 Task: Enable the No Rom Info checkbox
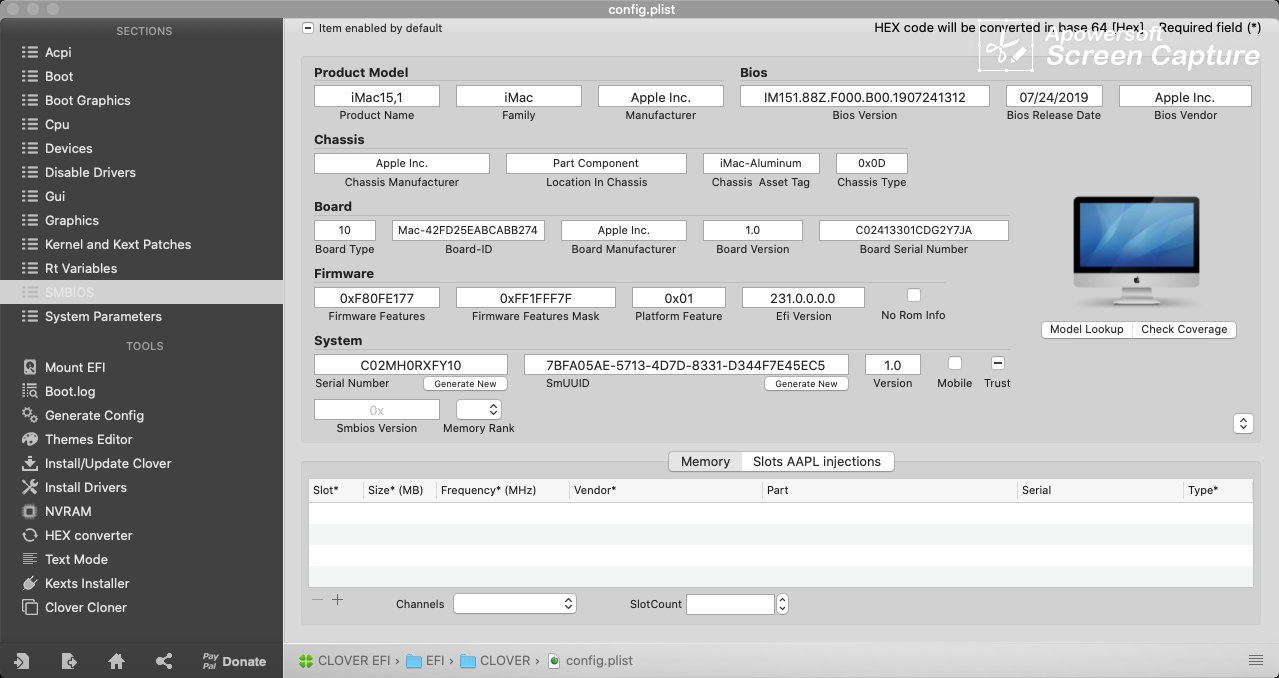click(x=913, y=295)
